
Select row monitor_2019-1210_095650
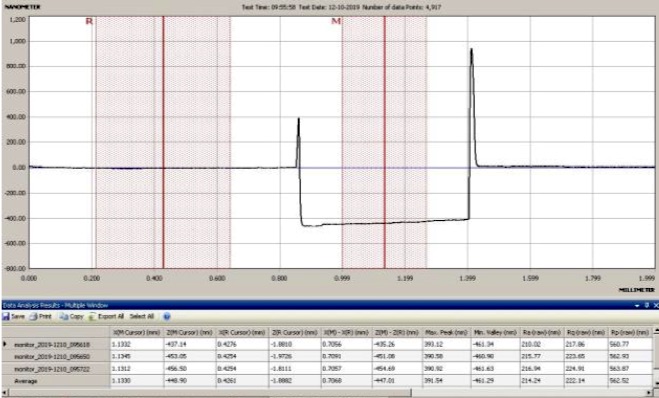click(x=55, y=356)
